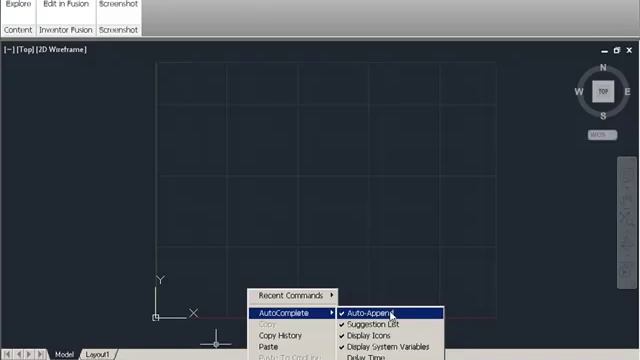Open the Content panel title
Image resolution: width=640 pixels, height=360 pixels.
tap(18, 30)
